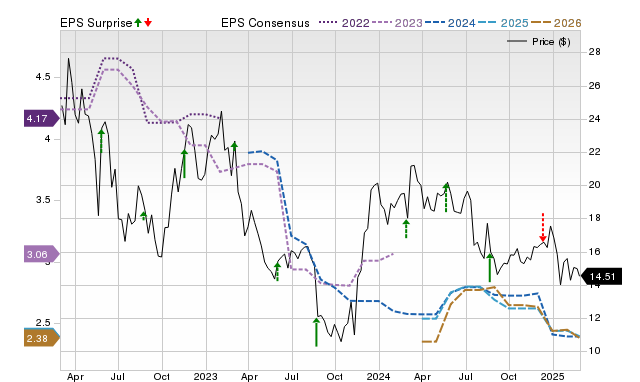Click the brown 2.38 EPS value tag
This screenshot has height=382, width=640.
coord(41,338)
